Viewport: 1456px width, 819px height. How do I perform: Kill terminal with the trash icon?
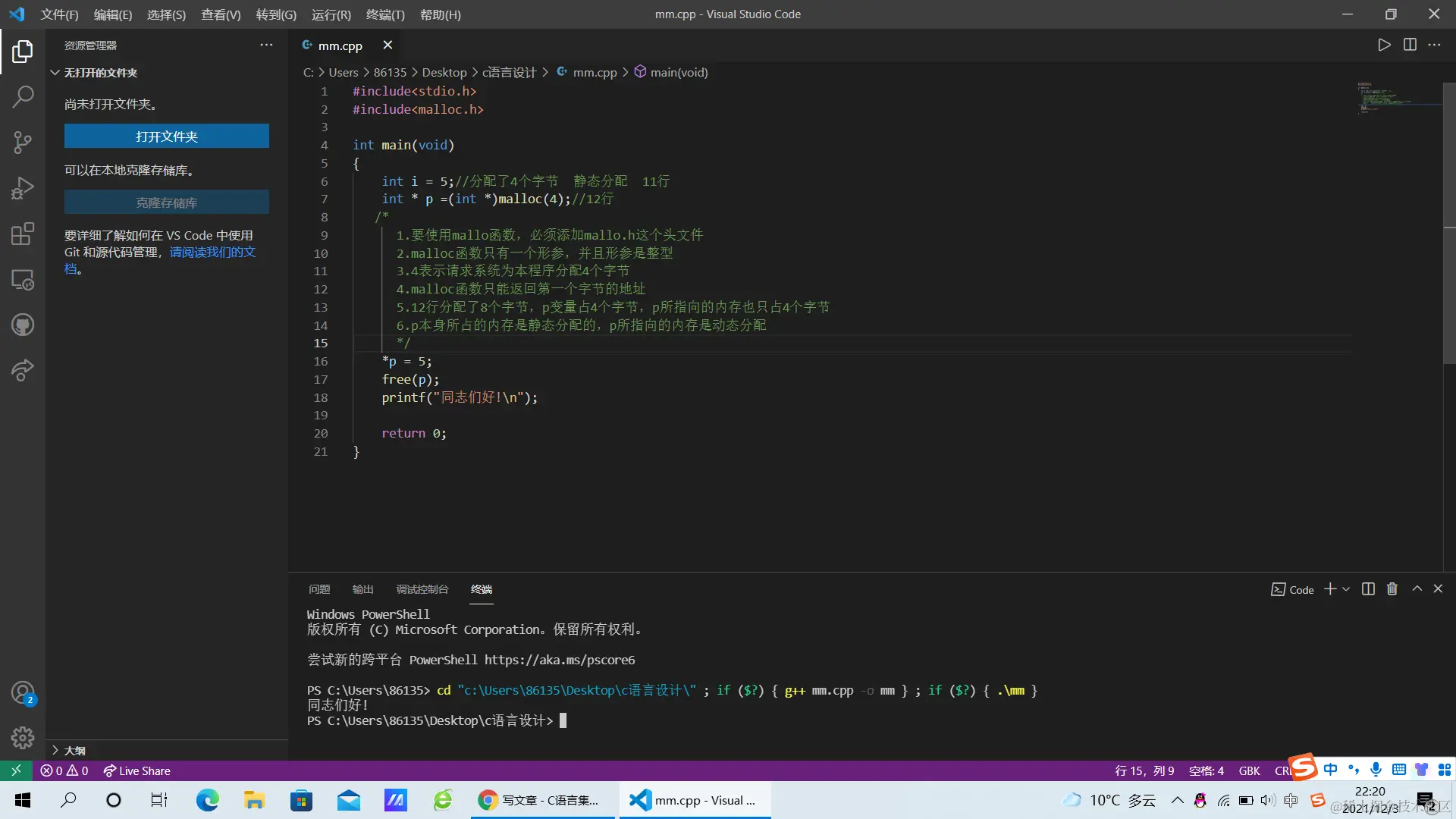click(x=1392, y=589)
